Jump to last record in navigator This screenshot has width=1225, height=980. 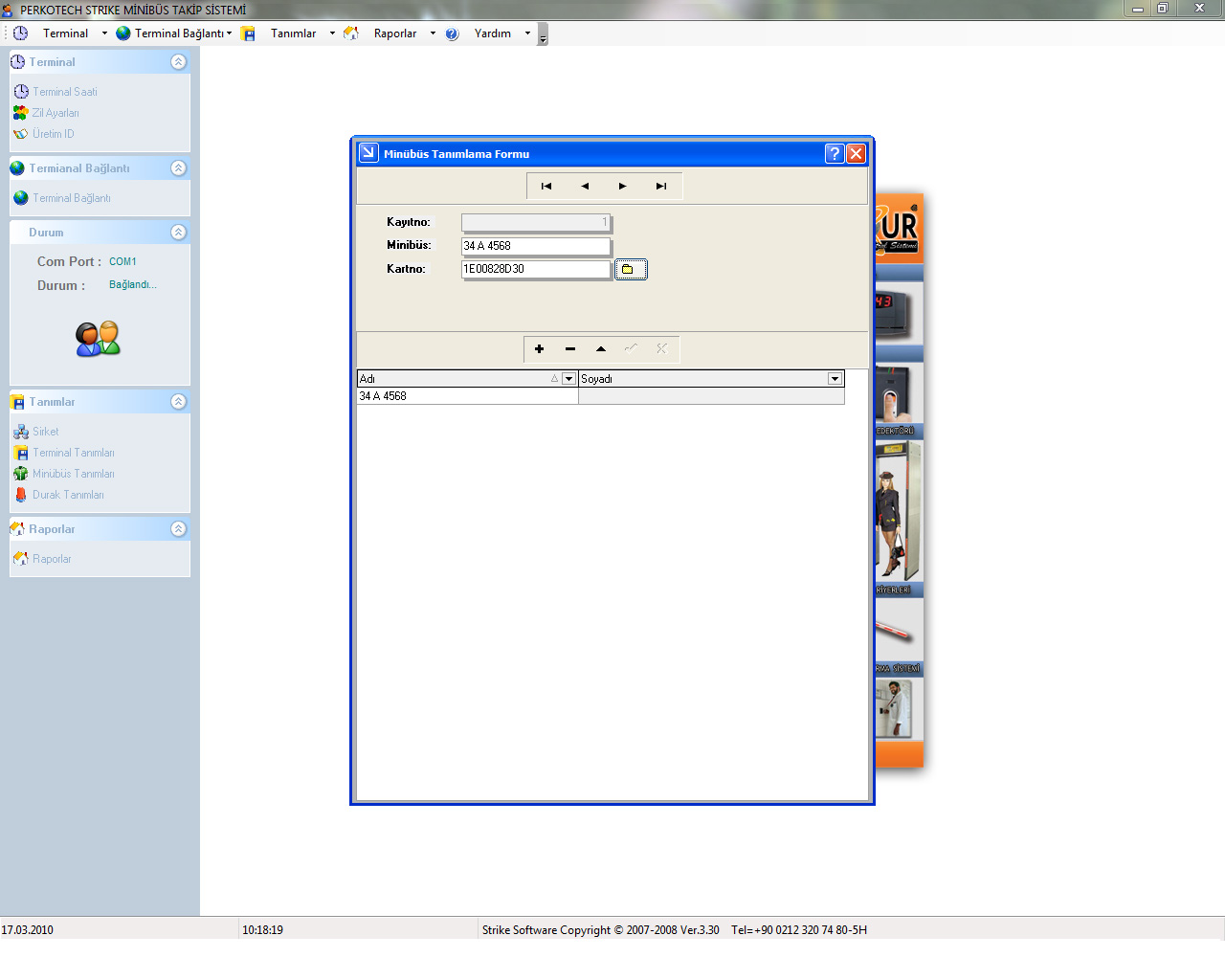[x=661, y=187]
